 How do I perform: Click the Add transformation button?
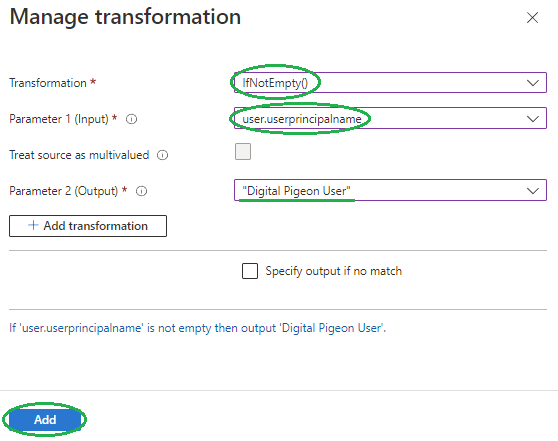pos(88,226)
